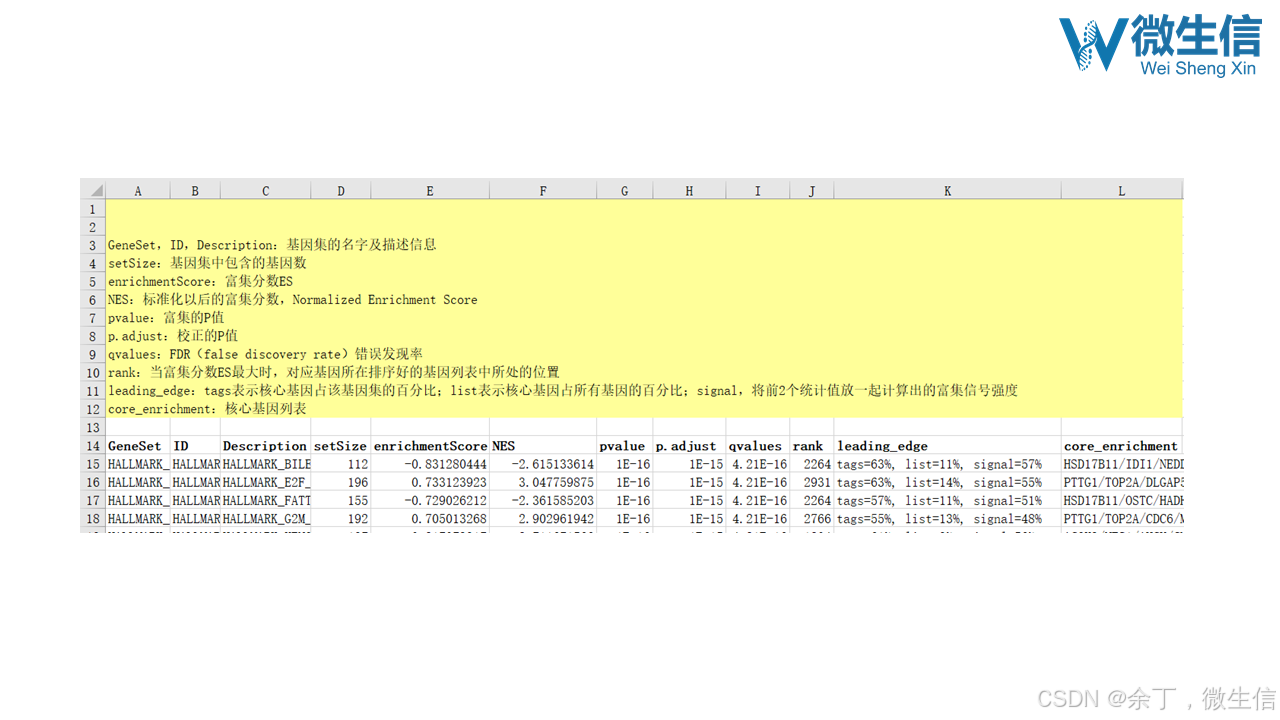Select column header E
The image size is (1280, 720).
(x=429, y=190)
